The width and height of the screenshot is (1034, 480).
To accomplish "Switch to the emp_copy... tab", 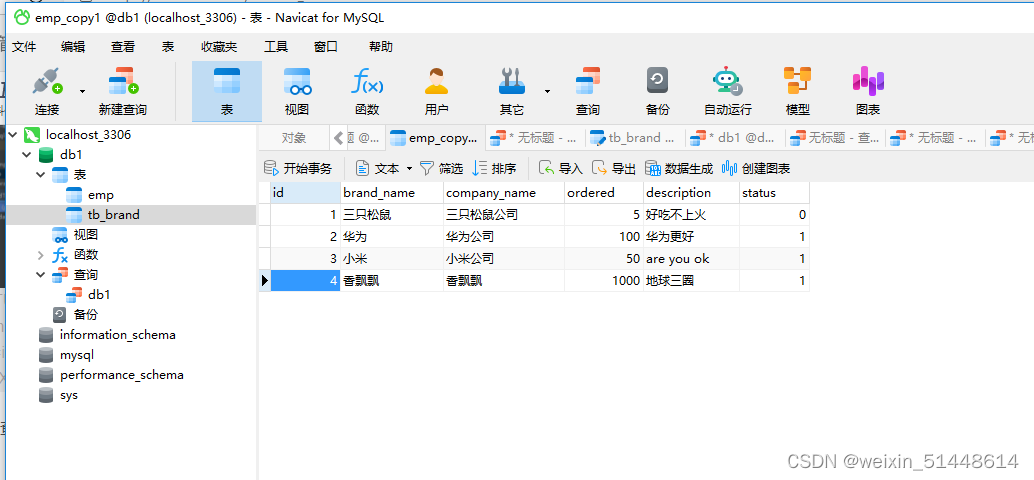I will click(435, 138).
